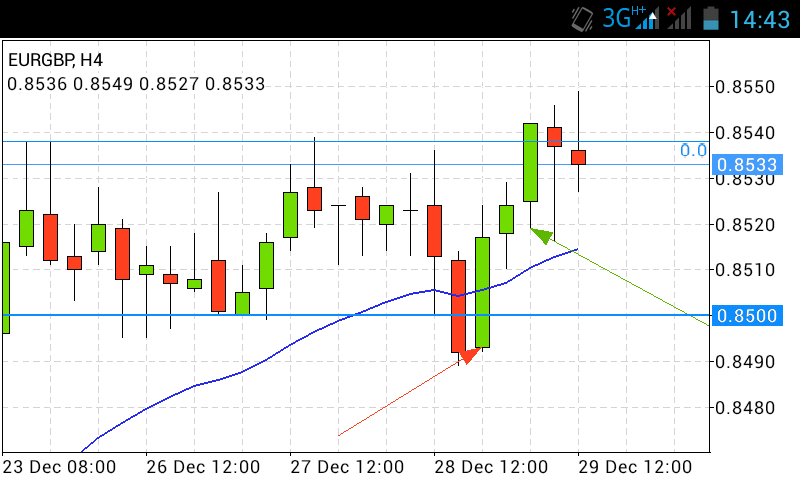Tap the 14:43 clock in status bar
The image size is (800, 480).
click(760, 19)
